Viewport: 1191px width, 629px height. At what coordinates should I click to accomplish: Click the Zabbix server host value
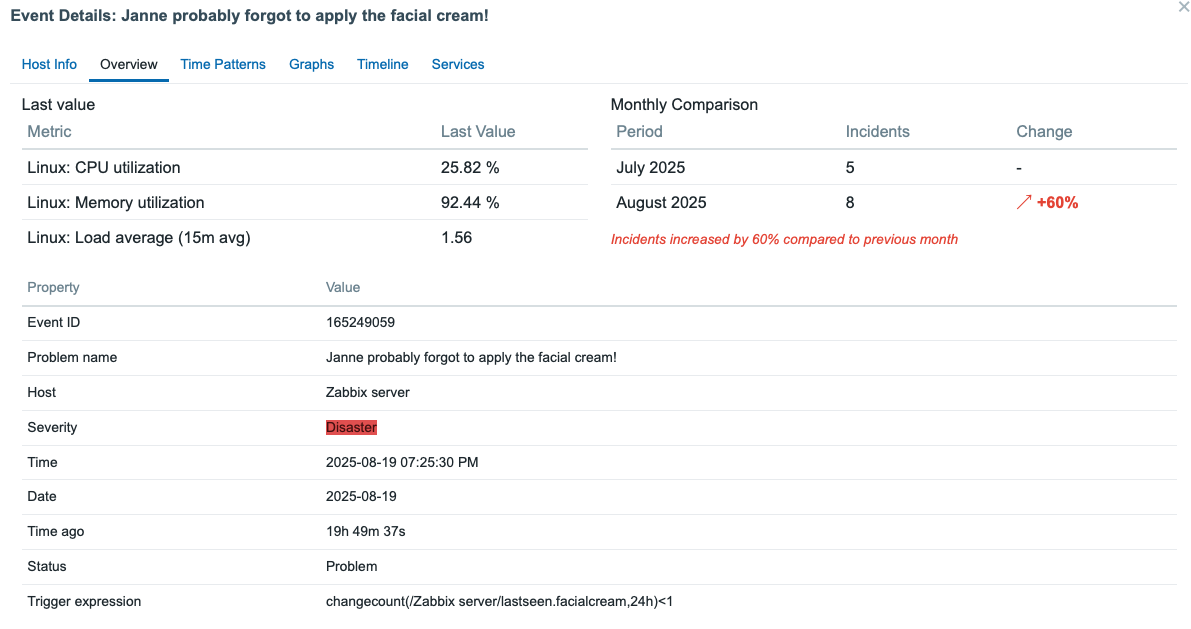pos(367,392)
